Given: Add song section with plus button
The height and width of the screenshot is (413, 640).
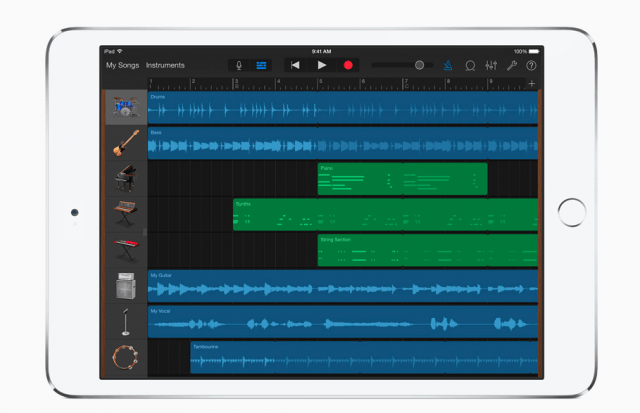Looking at the screenshot, I should pyautogui.click(x=531, y=84).
